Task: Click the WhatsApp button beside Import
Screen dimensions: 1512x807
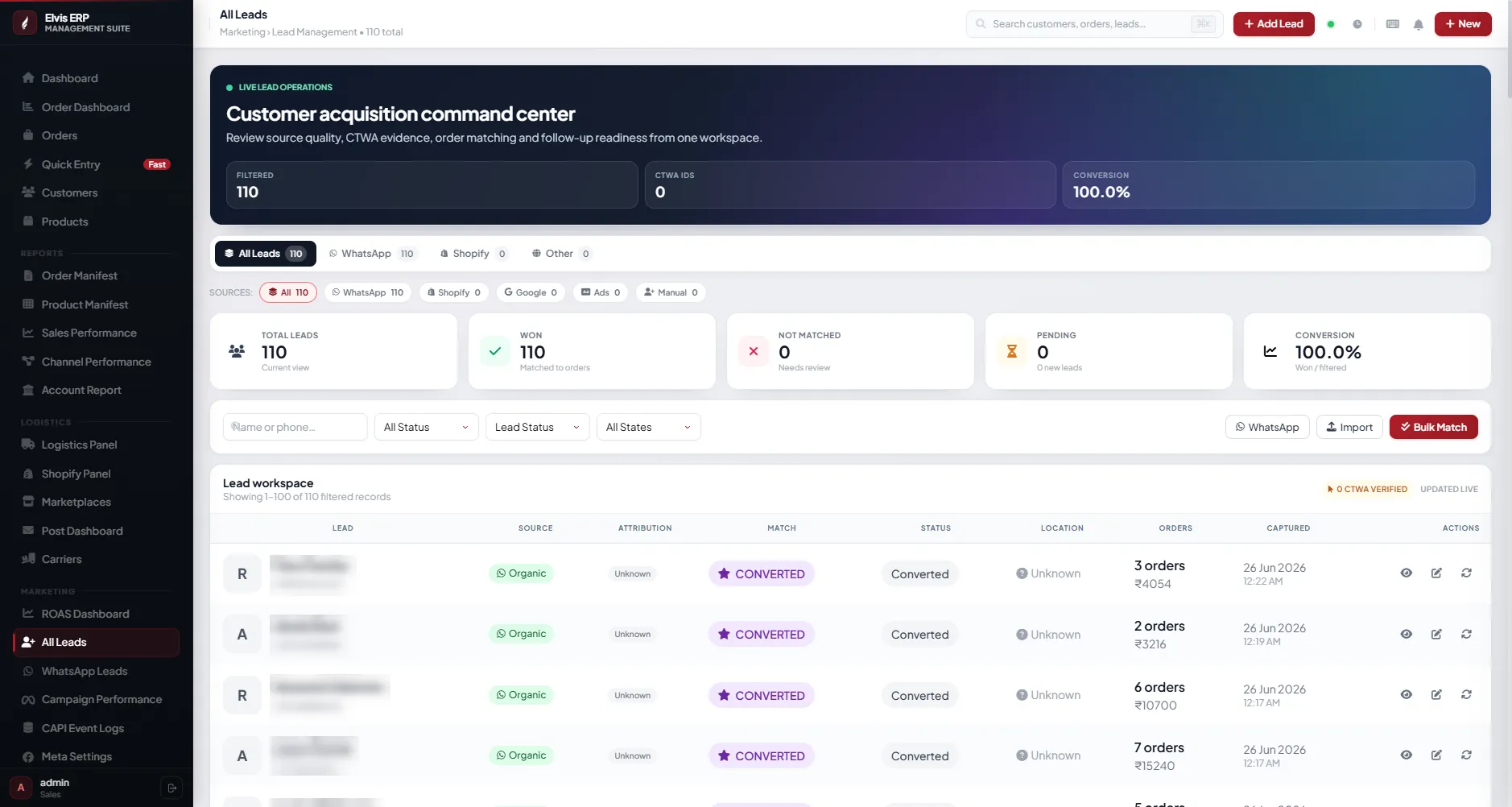Action: [1267, 427]
